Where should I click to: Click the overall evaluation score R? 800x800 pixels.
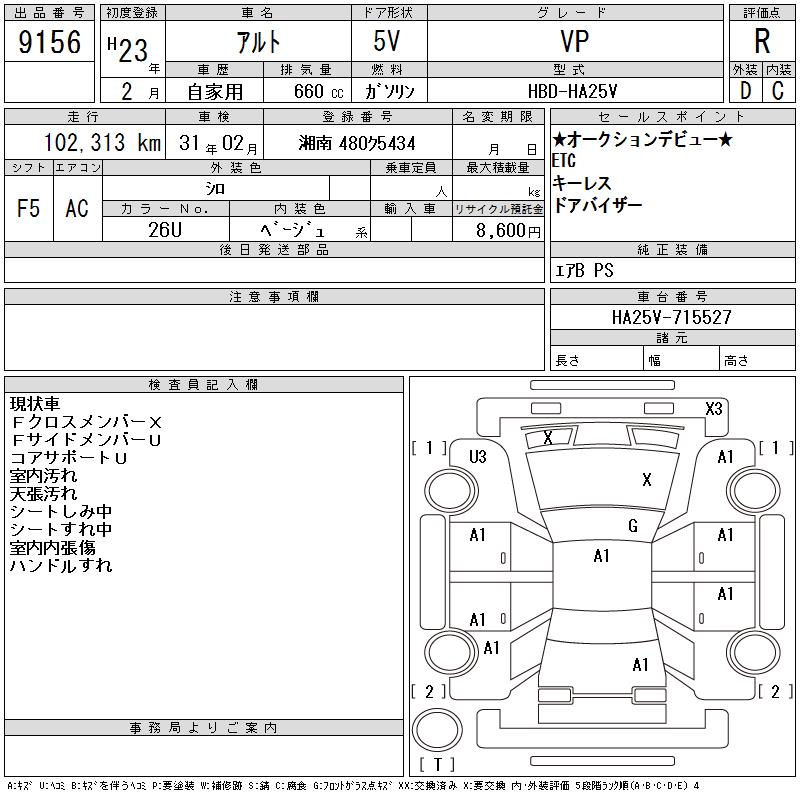(762, 42)
